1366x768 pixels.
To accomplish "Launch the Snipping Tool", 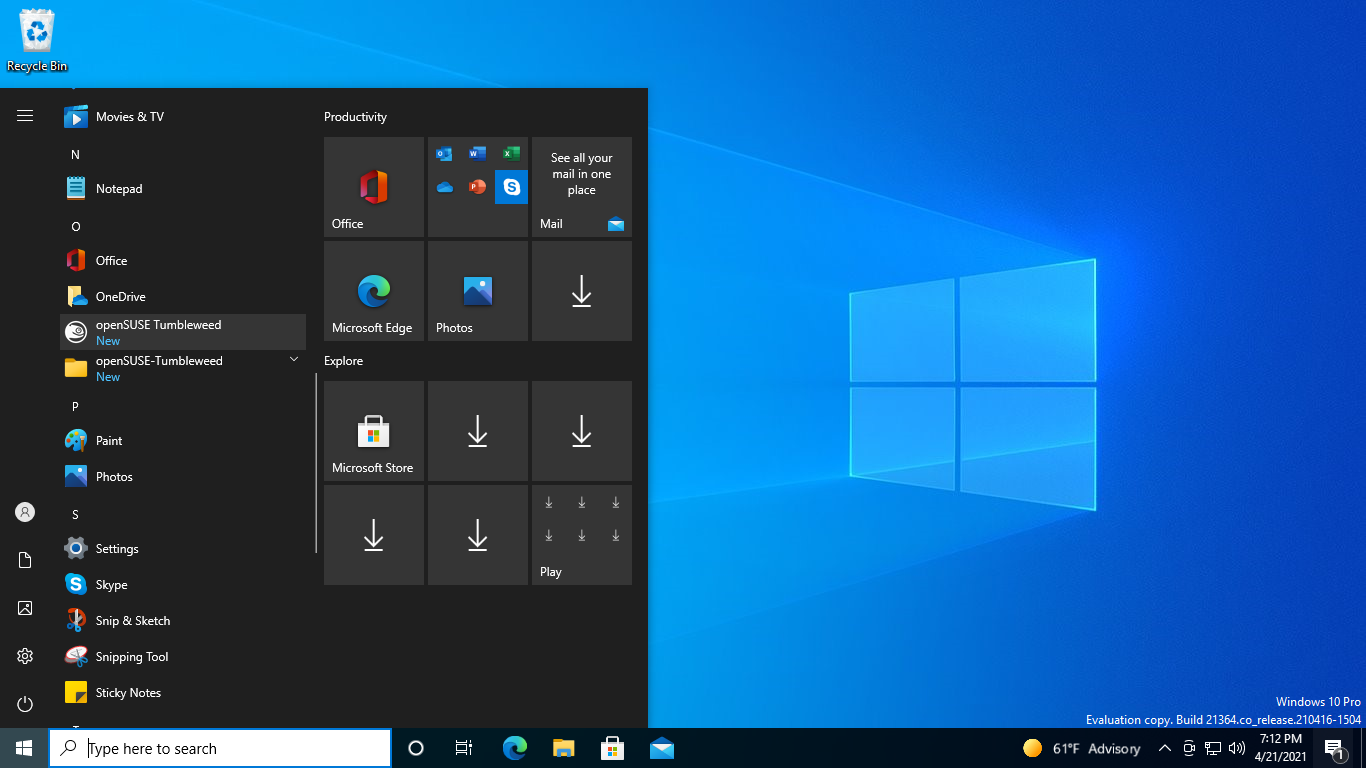I will [183, 657].
